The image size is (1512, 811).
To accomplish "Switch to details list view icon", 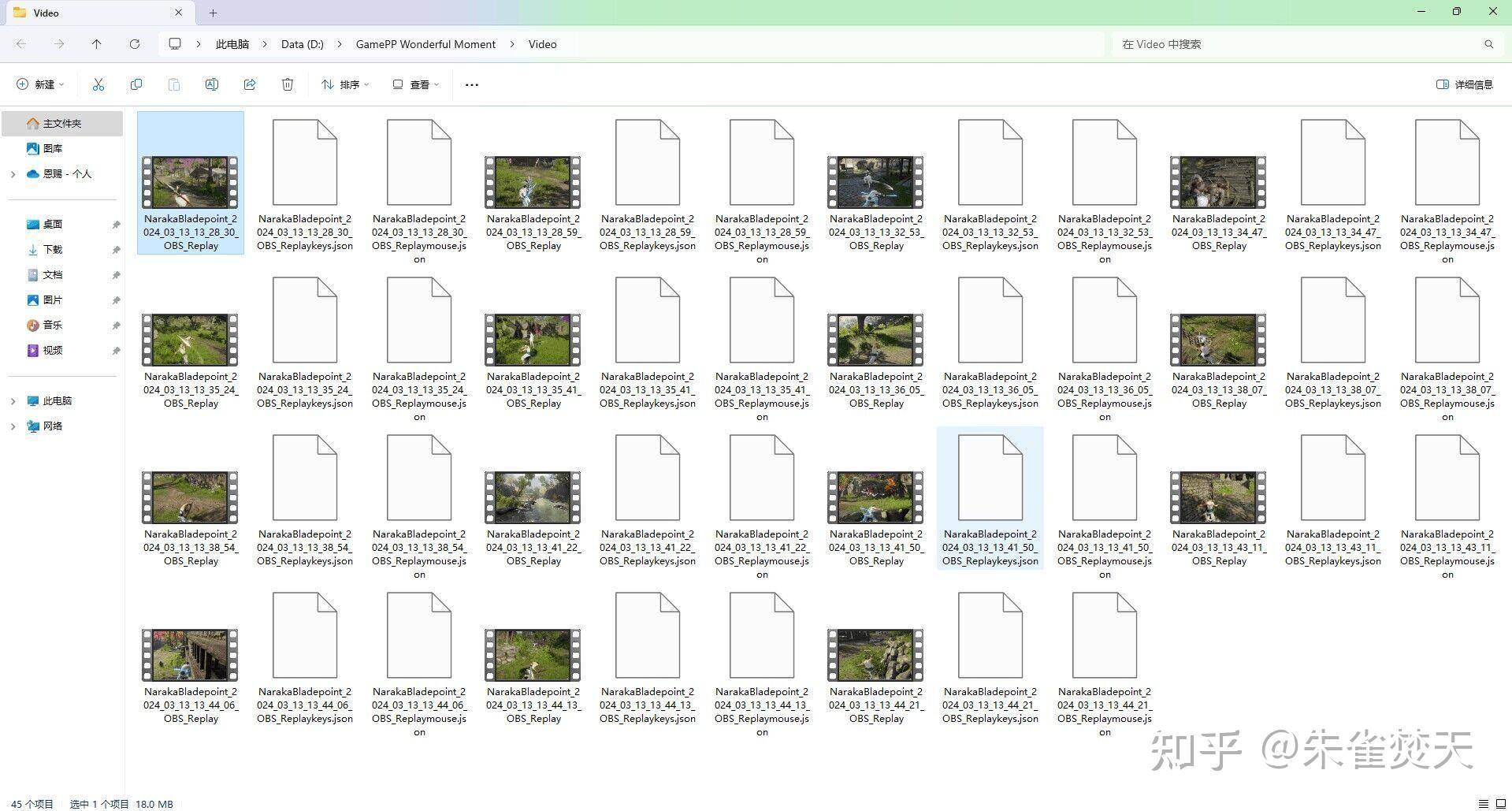I will (x=1484, y=804).
